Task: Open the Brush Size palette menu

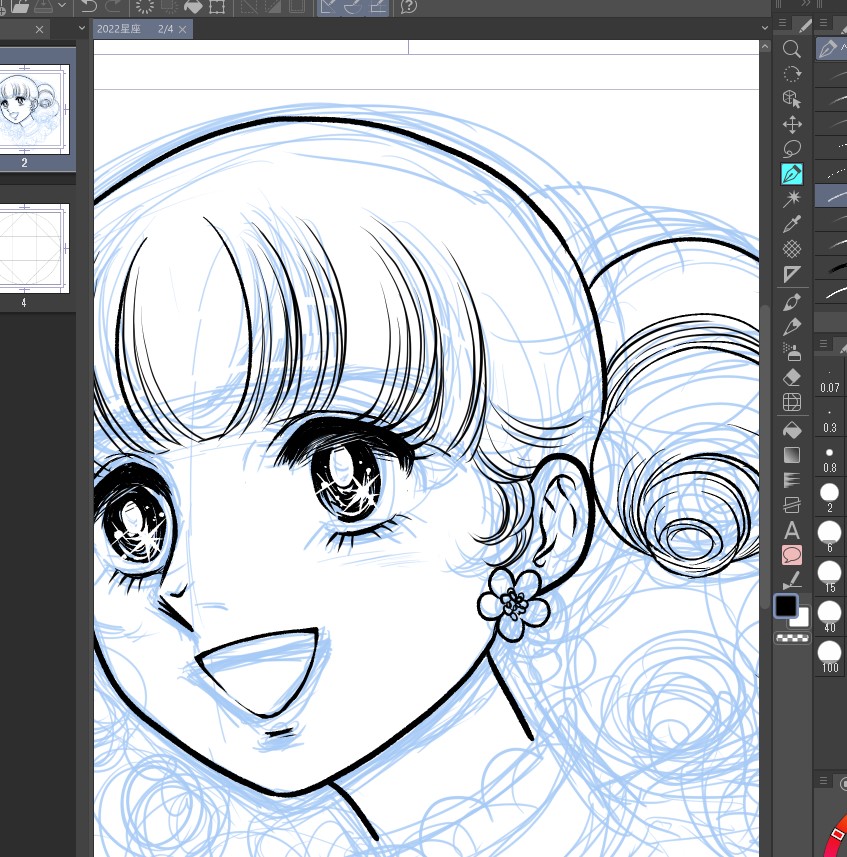Action: [824, 343]
